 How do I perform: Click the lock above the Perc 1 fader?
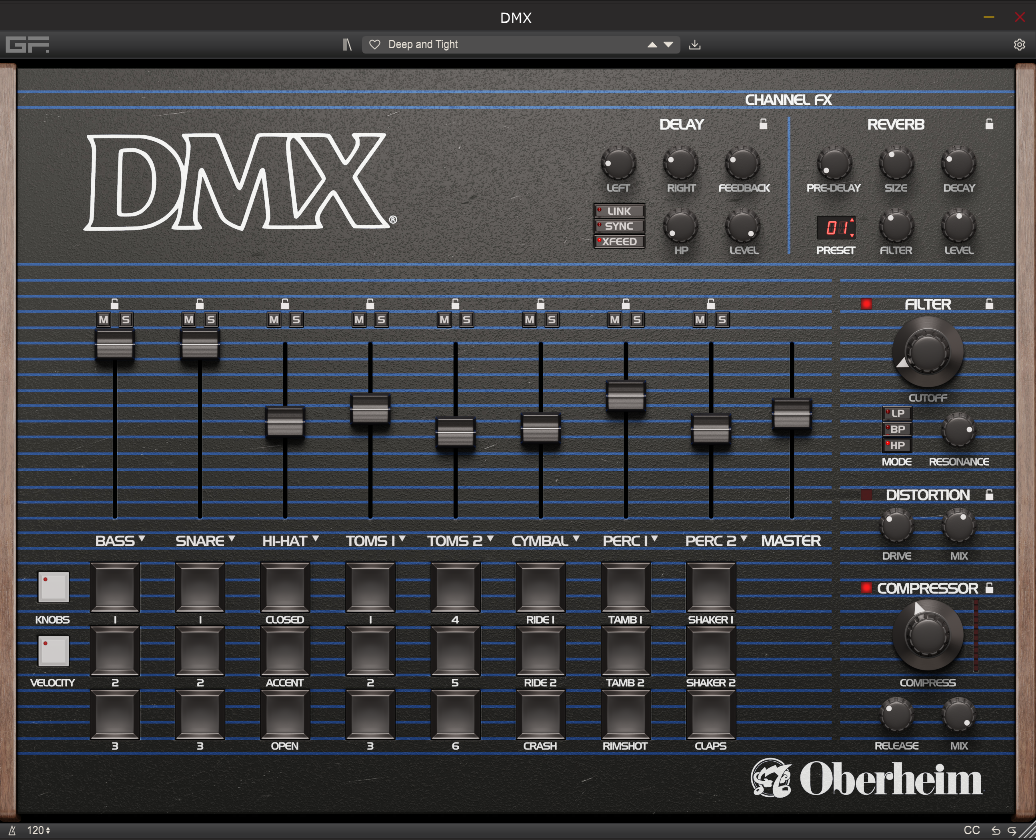click(626, 304)
